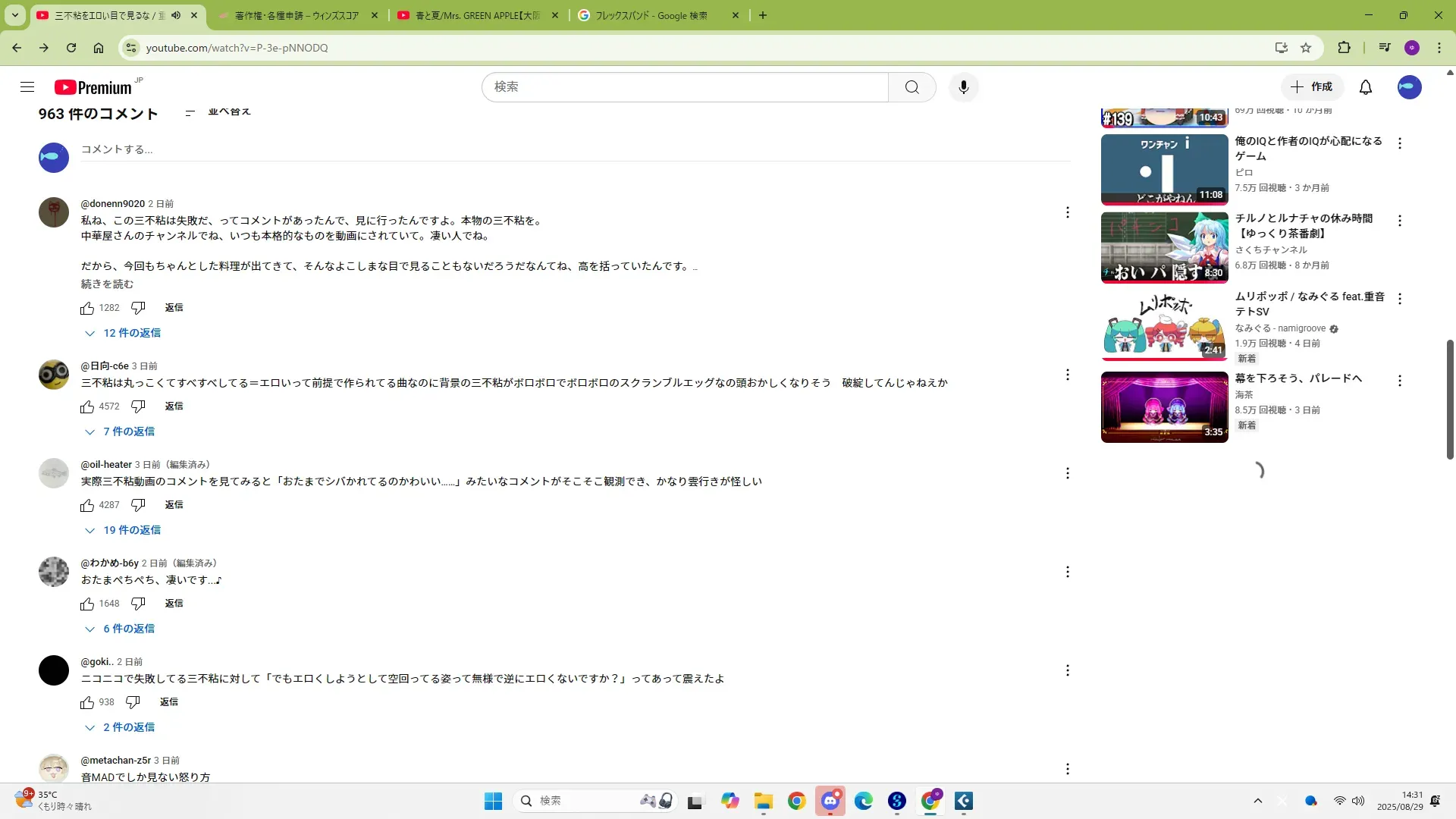Click the voice search microphone icon

[963, 87]
